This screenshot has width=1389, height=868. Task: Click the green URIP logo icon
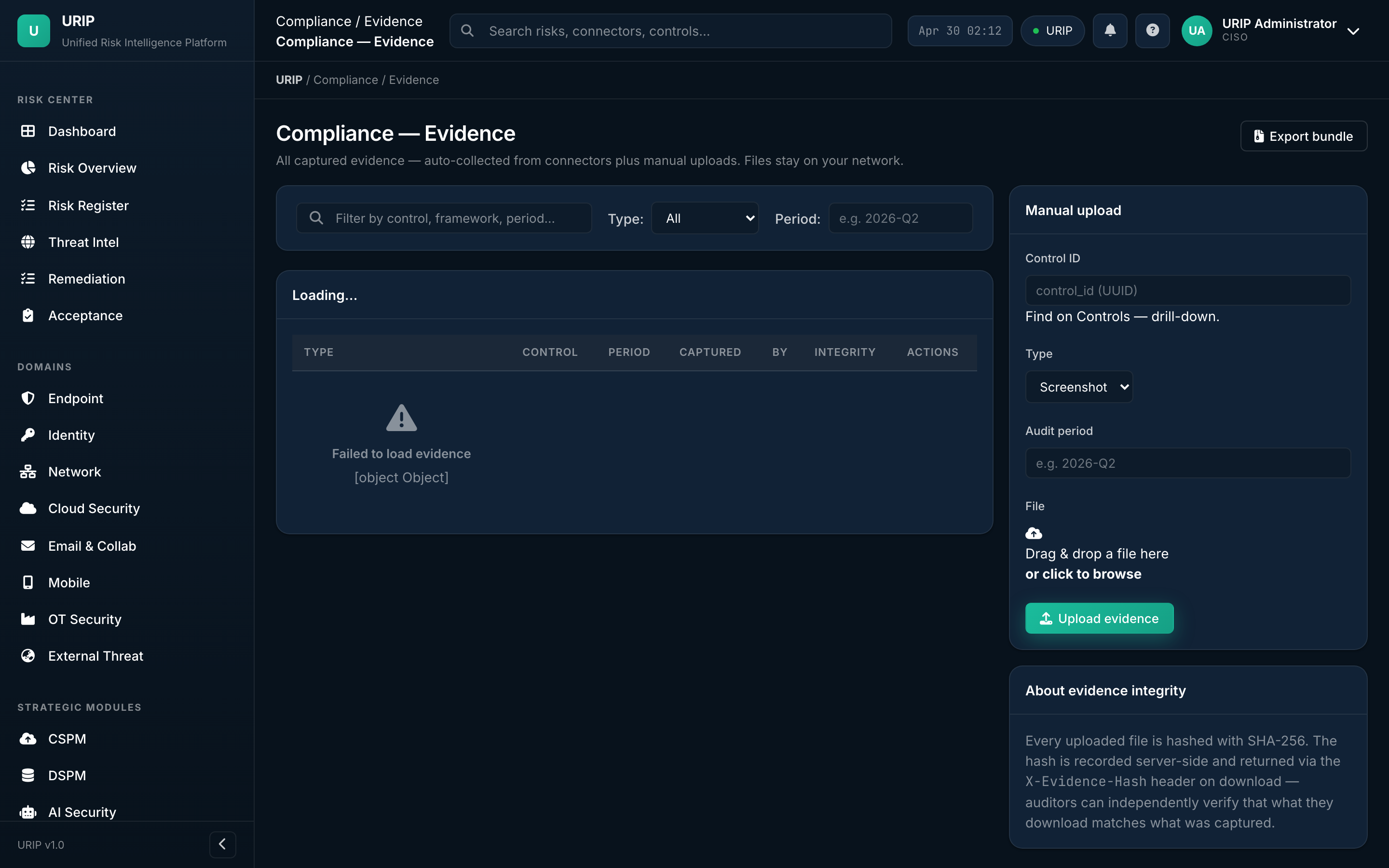coord(33,31)
